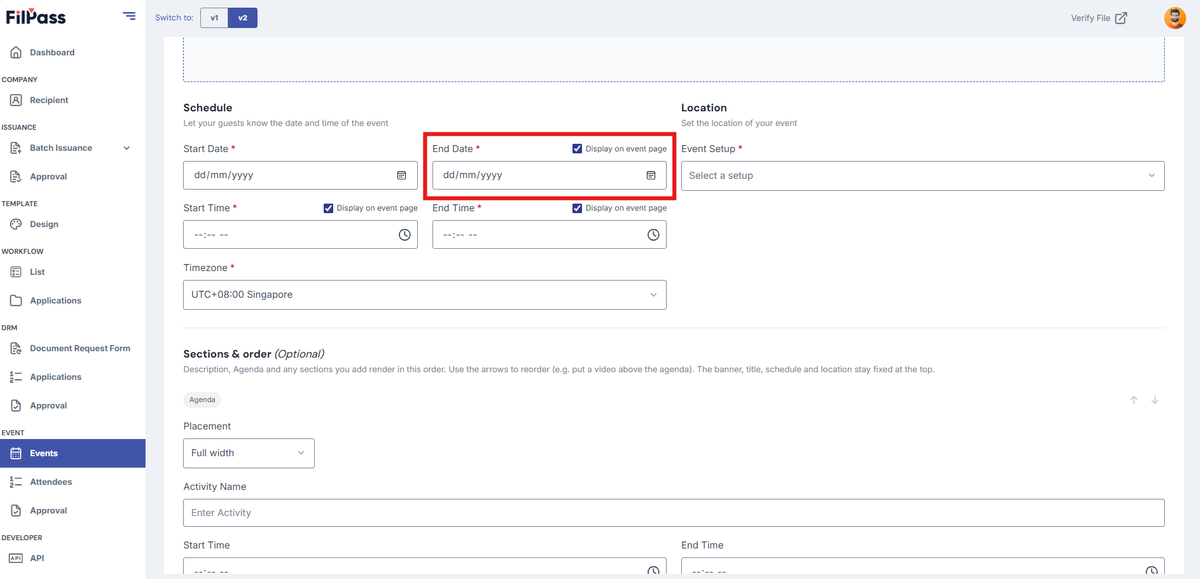Open the Placement Full width dropdown
Screen dimensions: 1200x579
249,453
